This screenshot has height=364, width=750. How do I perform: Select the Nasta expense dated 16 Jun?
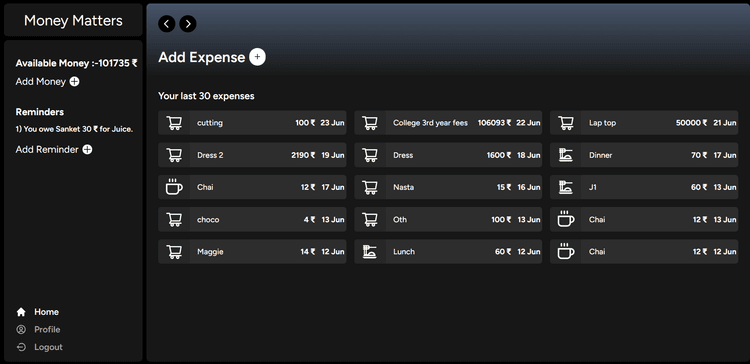click(448, 187)
